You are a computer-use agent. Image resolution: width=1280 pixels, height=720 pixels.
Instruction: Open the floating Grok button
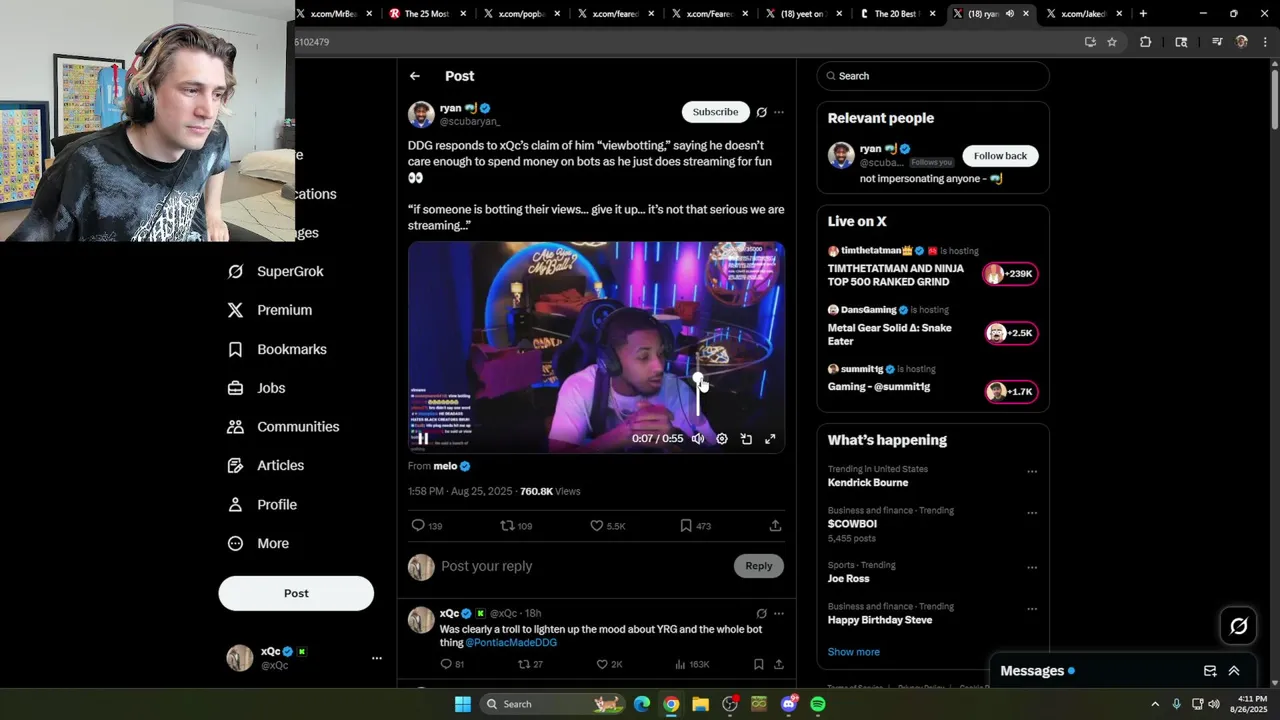tap(1239, 626)
